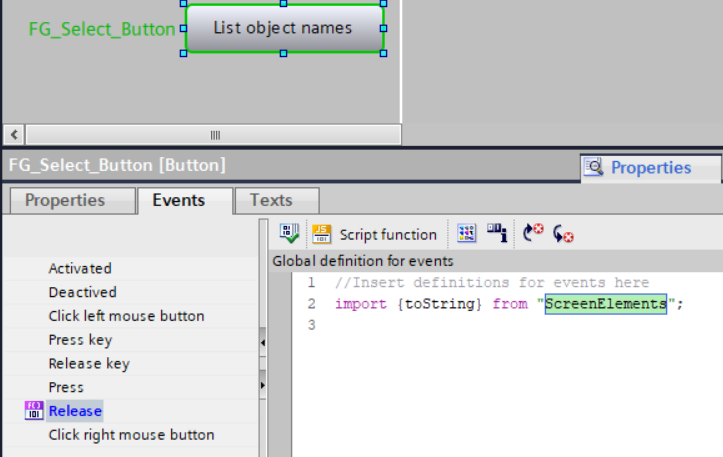
Task: Click the bottom-right resize handle of button
Action: (x=383, y=53)
